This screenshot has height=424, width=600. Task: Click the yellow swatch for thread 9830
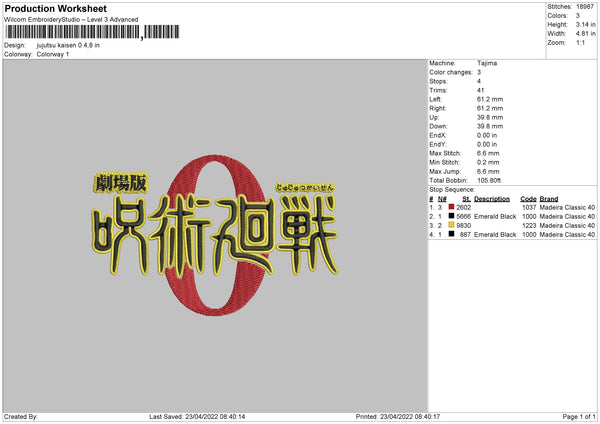(452, 225)
